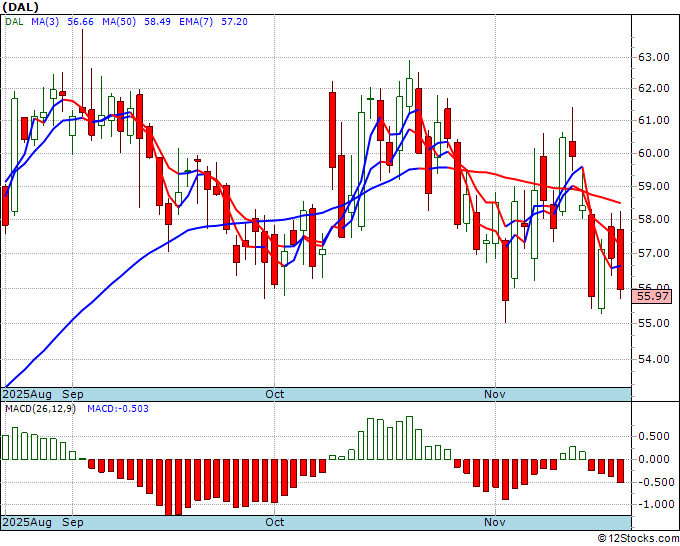680x546 pixels.
Task: Click the Sep label on price timeline
Action: pos(73,394)
